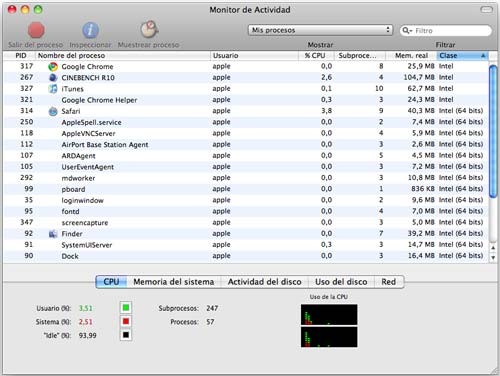Switch to Memoria del sistema tab
This screenshot has width=500, height=376.
pyautogui.click(x=174, y=282)
